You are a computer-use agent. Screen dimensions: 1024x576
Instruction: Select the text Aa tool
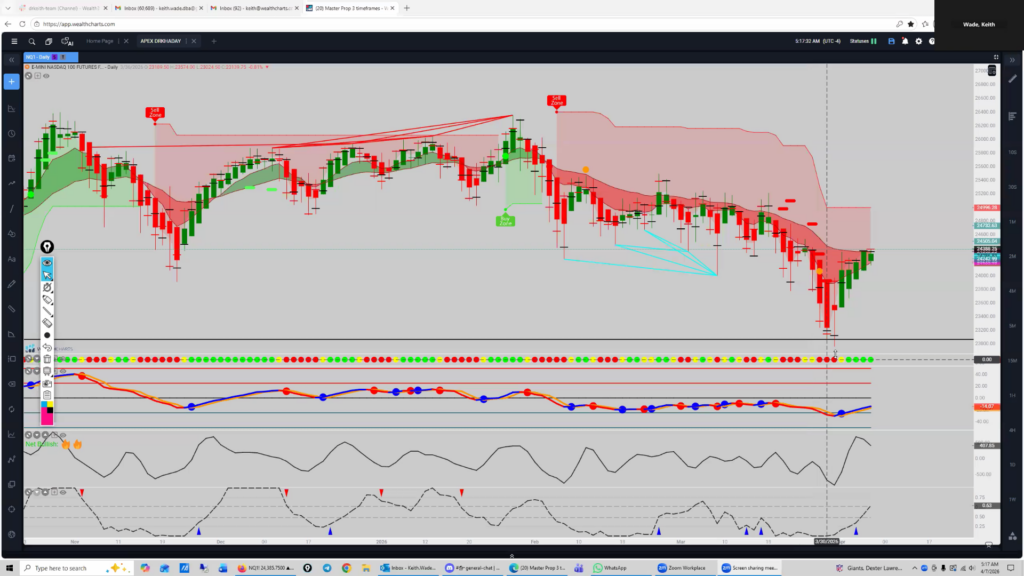[11, 259]
